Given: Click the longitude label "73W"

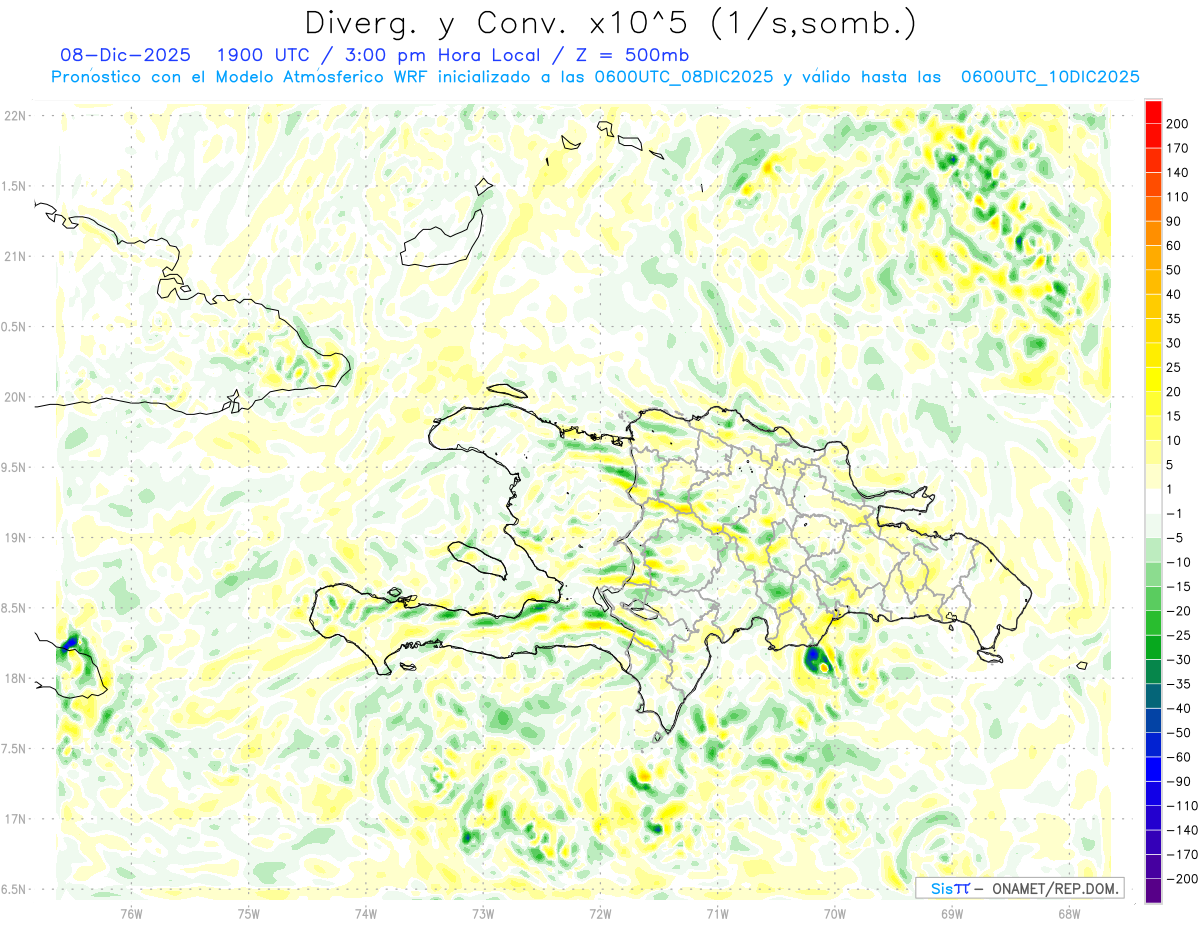Looking at the screenshot, I should pyautogui.click(x=482, y=913).
